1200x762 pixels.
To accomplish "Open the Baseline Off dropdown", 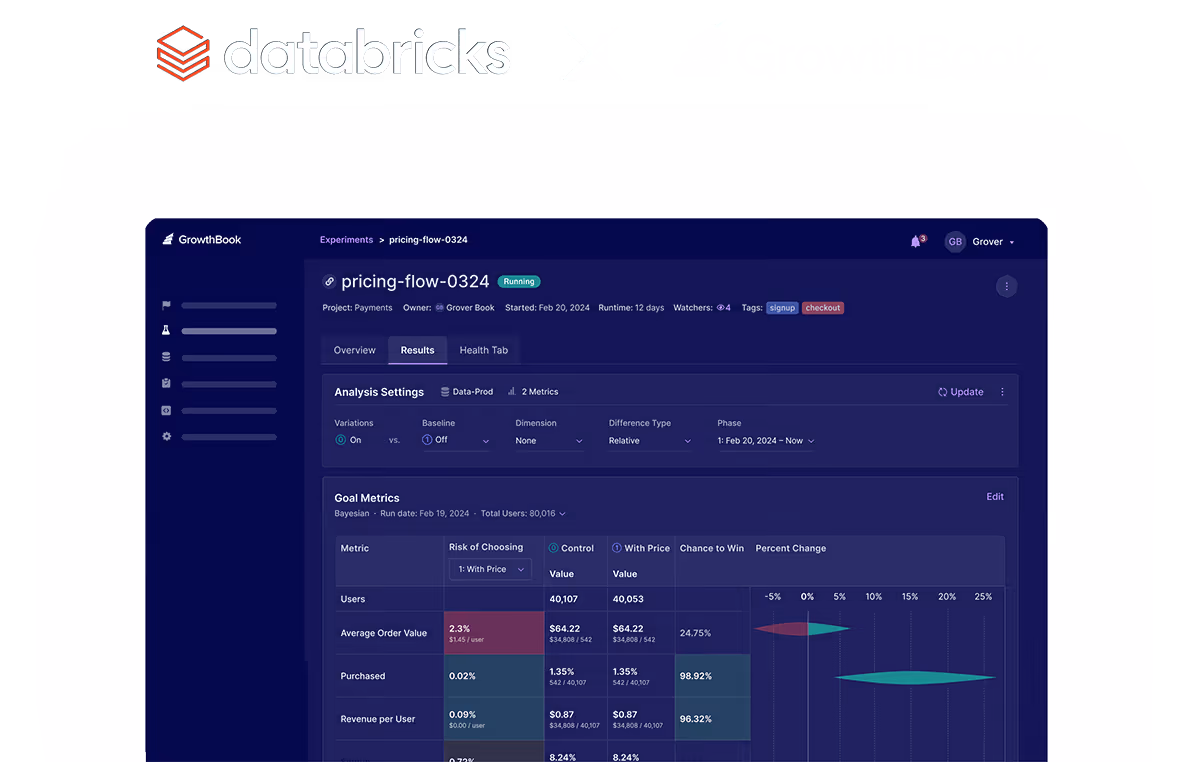I will pyautogui.click(x=456, y=441).
